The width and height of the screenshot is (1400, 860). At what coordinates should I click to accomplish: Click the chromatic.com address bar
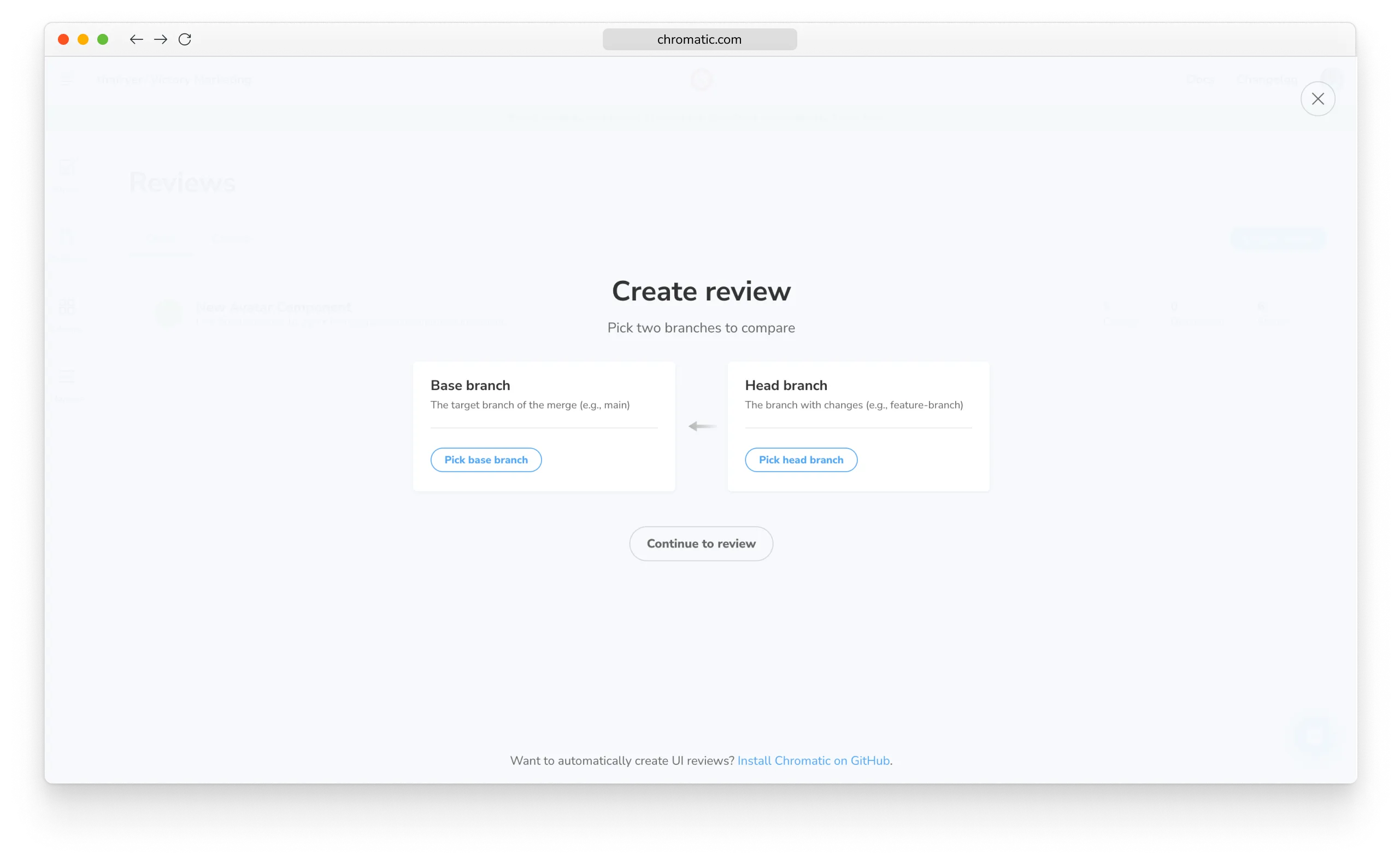pos(698,39)
